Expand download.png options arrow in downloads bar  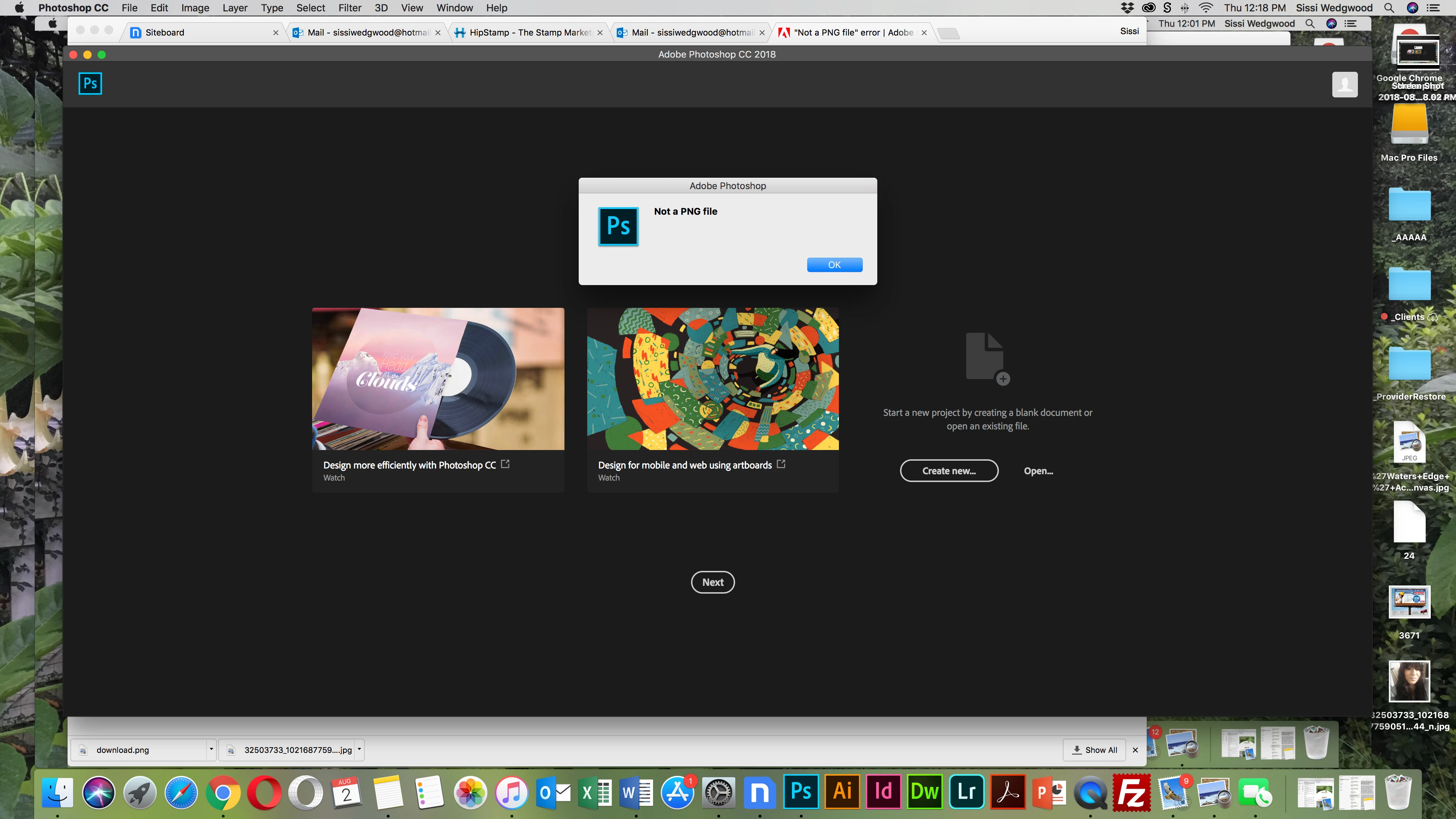click(x=211, y=749)
